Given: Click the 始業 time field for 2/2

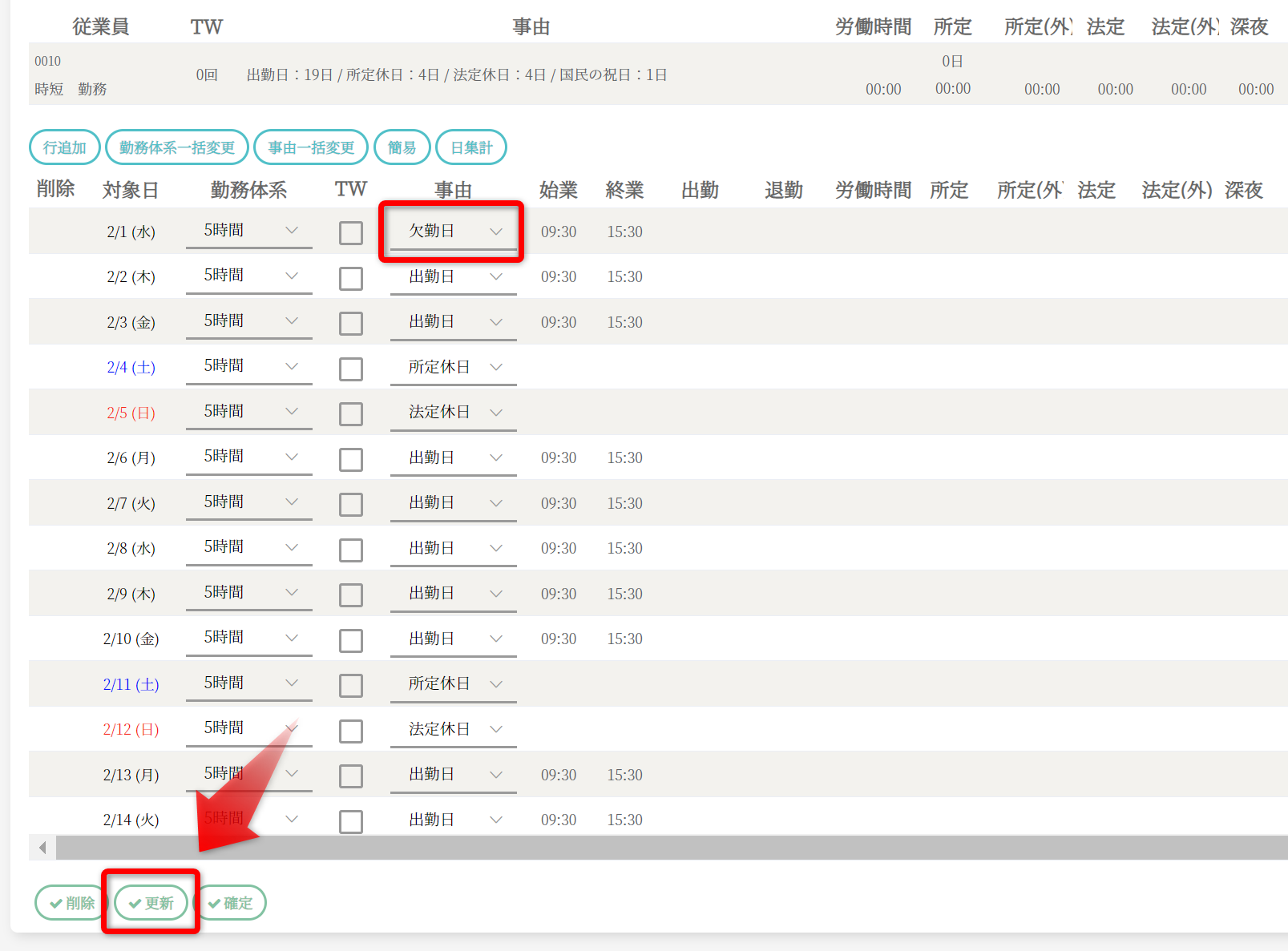Looking at the screenshot, I should (x=559, y=277).
